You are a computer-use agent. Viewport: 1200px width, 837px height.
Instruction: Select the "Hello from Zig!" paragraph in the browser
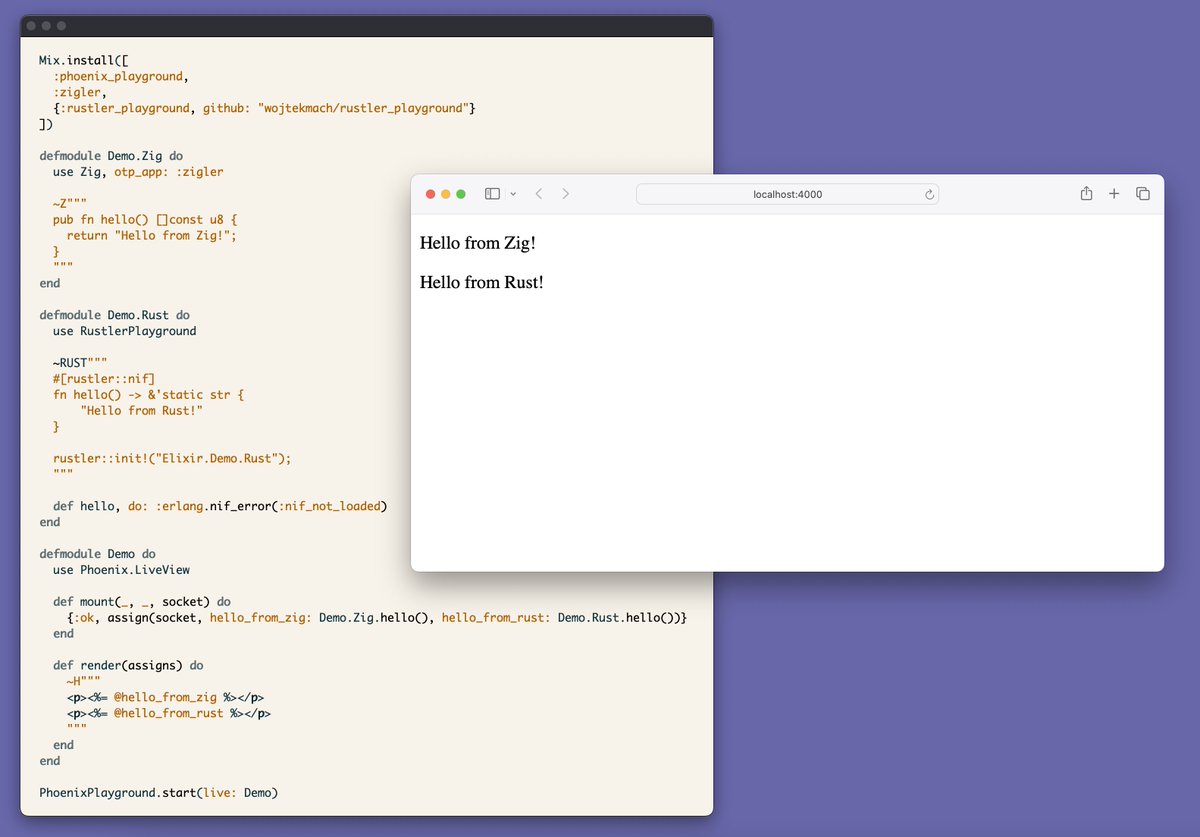point(478,243)
